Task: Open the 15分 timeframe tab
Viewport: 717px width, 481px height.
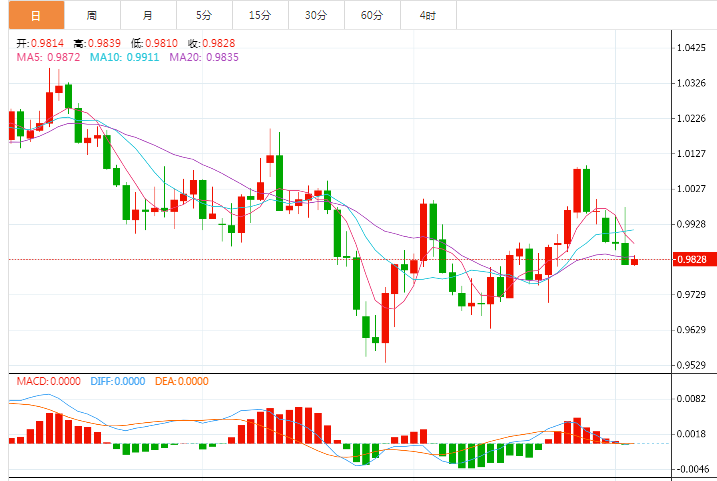Action: [260, 15]
